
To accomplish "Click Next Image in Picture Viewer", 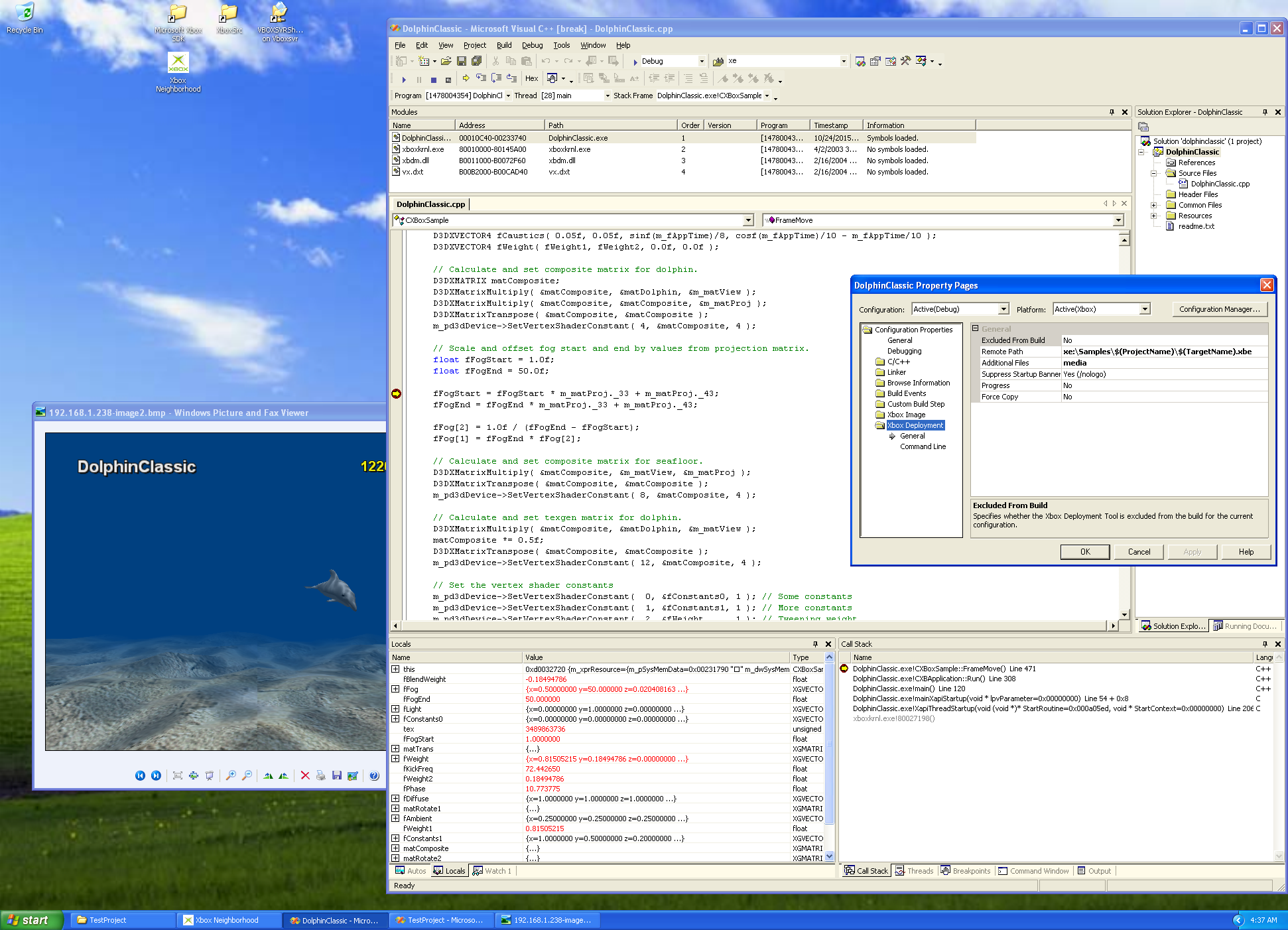I will pyautogui.click(x=156, y=775).
